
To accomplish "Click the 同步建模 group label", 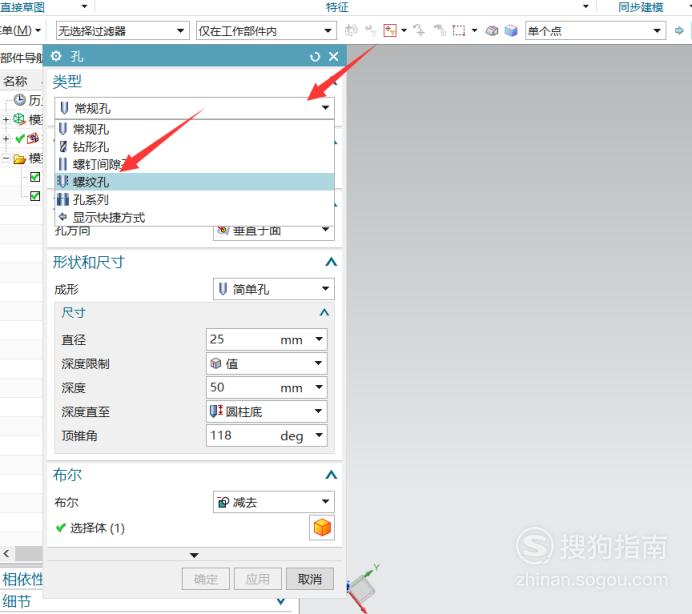I will tap(640, 7).
